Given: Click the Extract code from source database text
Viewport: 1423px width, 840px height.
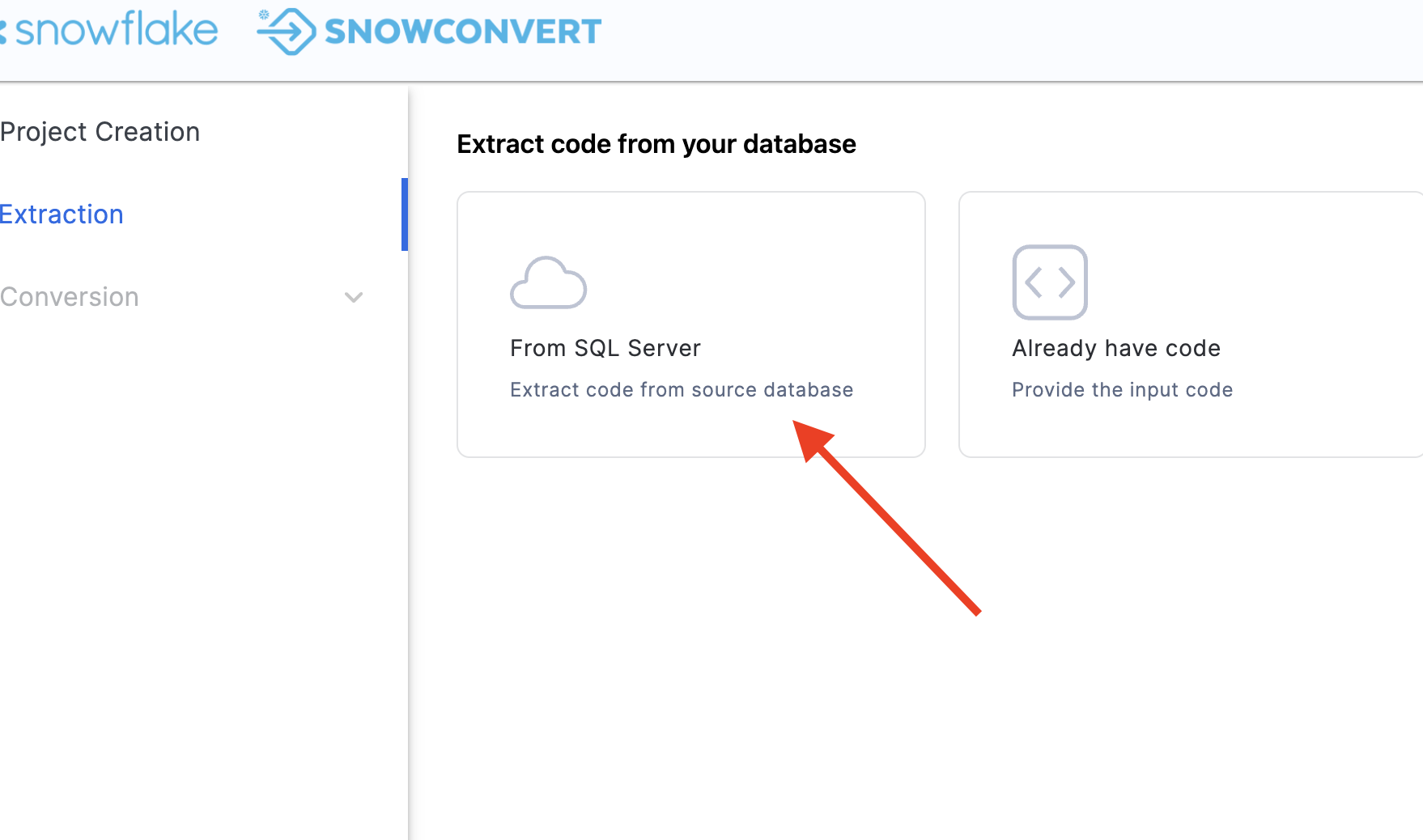Looking at the screenshot, I should [681, 389].
